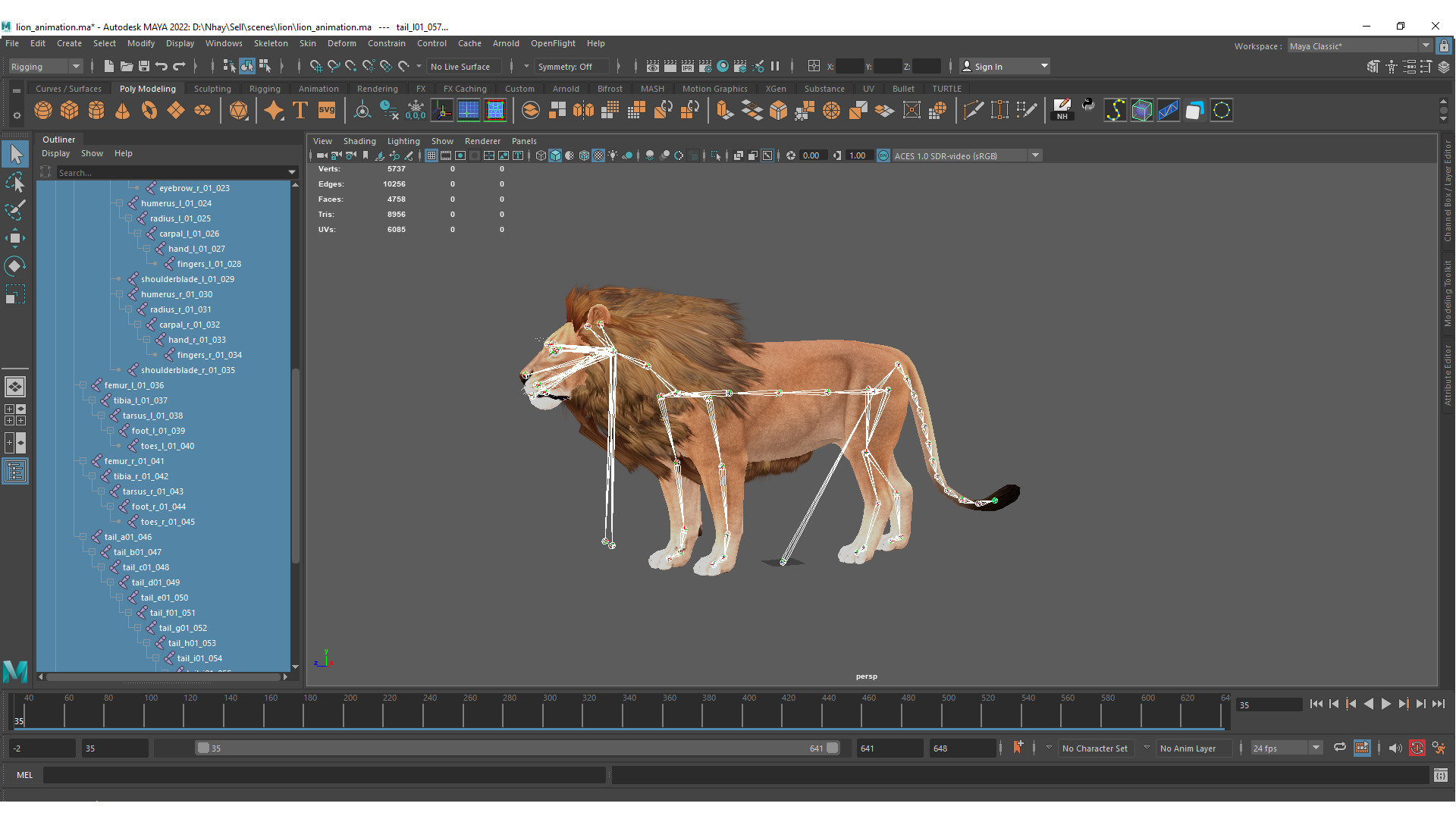Toggle audio mute speaker button
Viewport: 1456px width, 819px height.
pos(1395,748)
